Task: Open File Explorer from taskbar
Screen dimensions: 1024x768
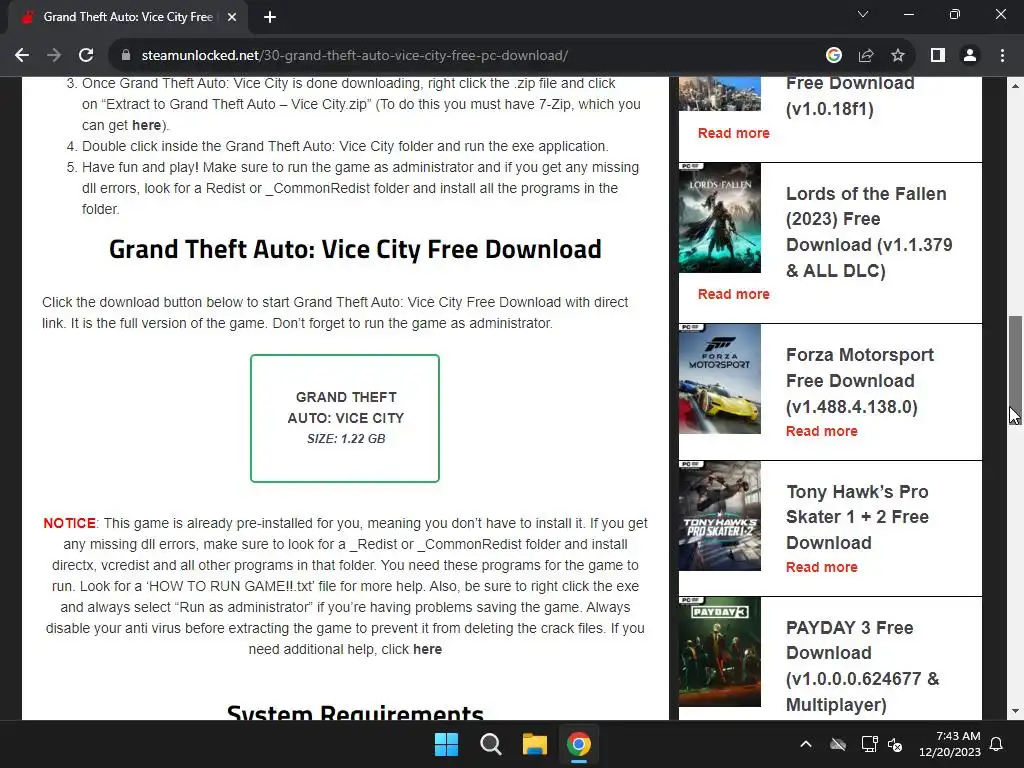Action: pos(534,744)
